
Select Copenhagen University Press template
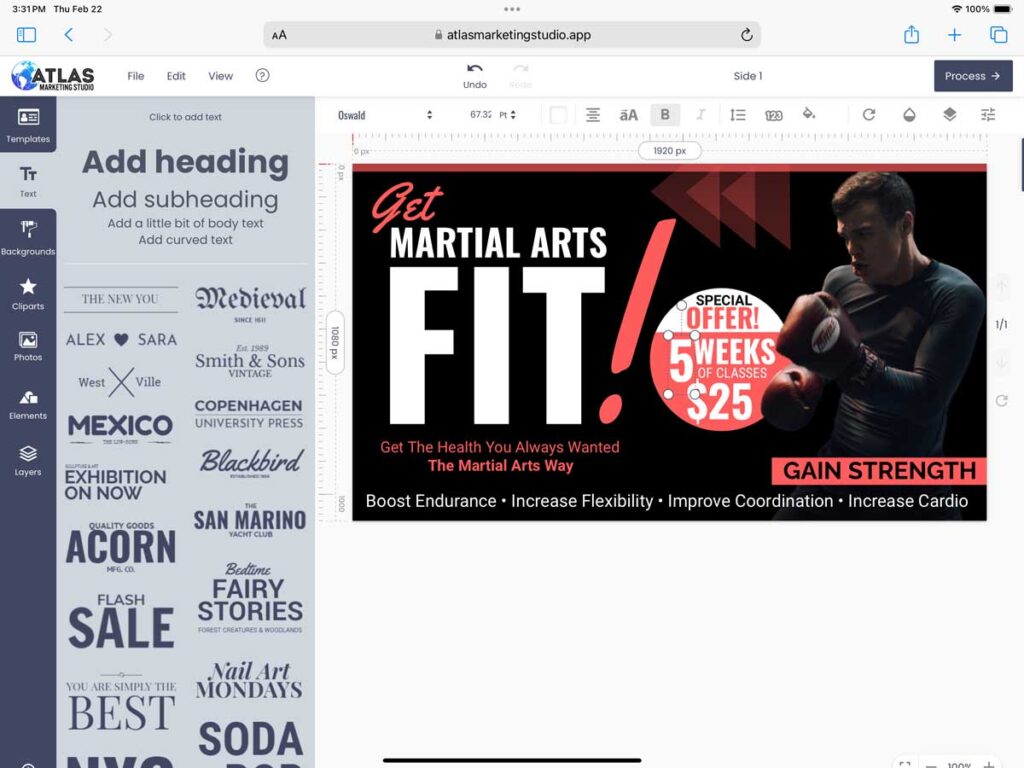coord(249,414)
